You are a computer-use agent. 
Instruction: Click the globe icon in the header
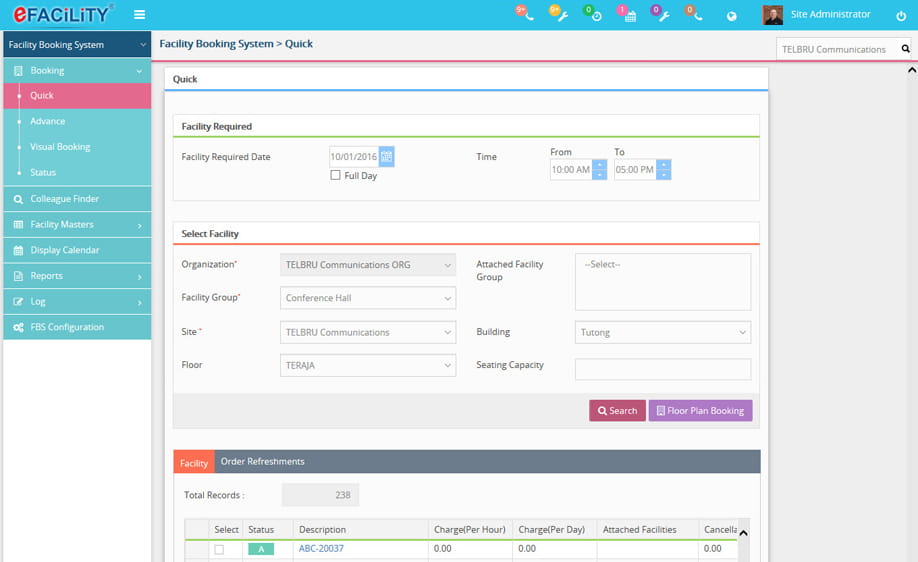pos(732,16)
